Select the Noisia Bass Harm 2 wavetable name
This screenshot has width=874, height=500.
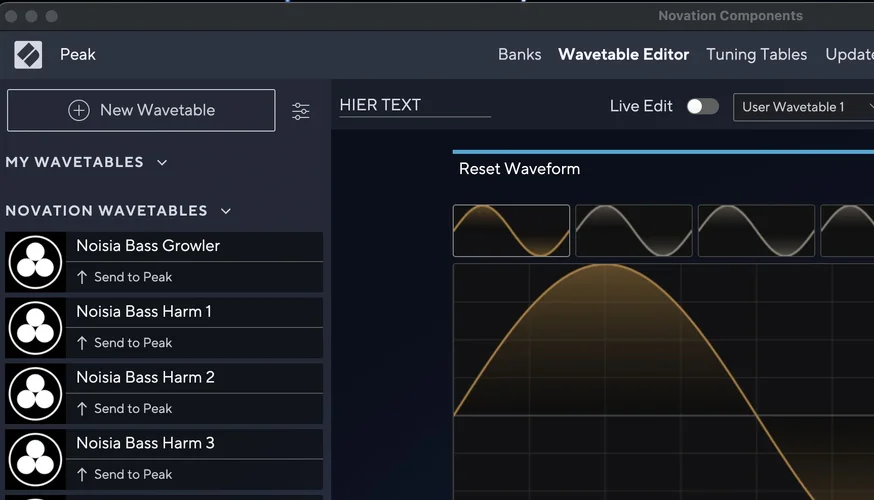point(145,377)
